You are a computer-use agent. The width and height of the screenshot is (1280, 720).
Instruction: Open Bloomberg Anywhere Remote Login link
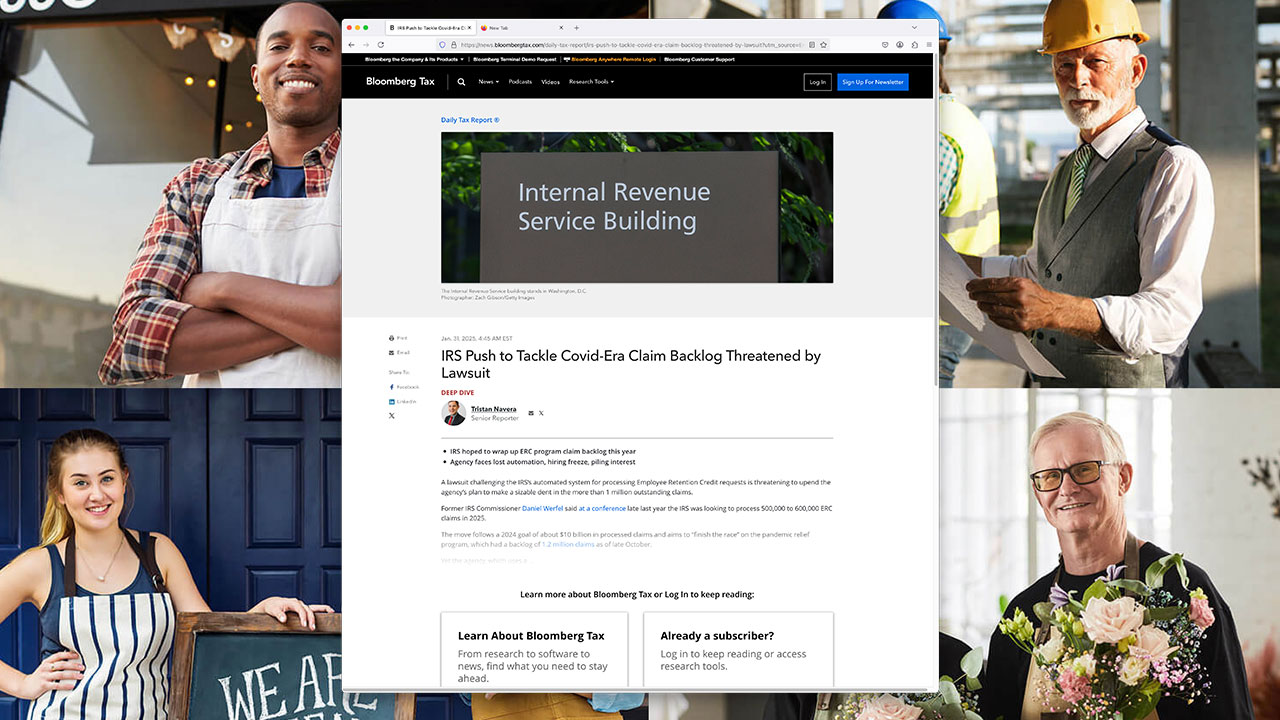pyautogui.click(x=610, y=59)
